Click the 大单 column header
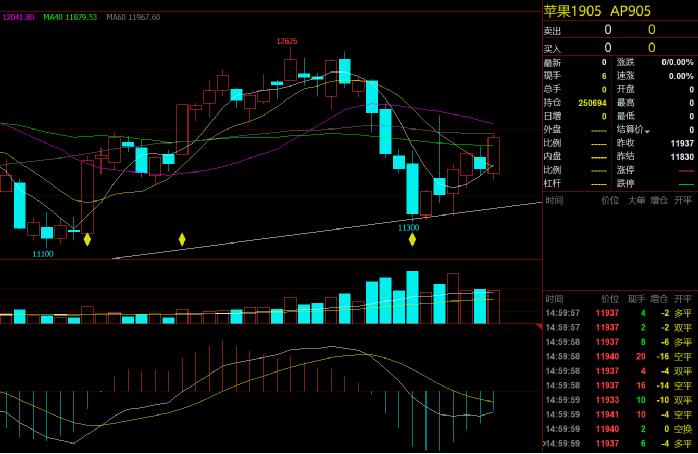The height and width of the screenshot is (454, 698). point(636,201)
